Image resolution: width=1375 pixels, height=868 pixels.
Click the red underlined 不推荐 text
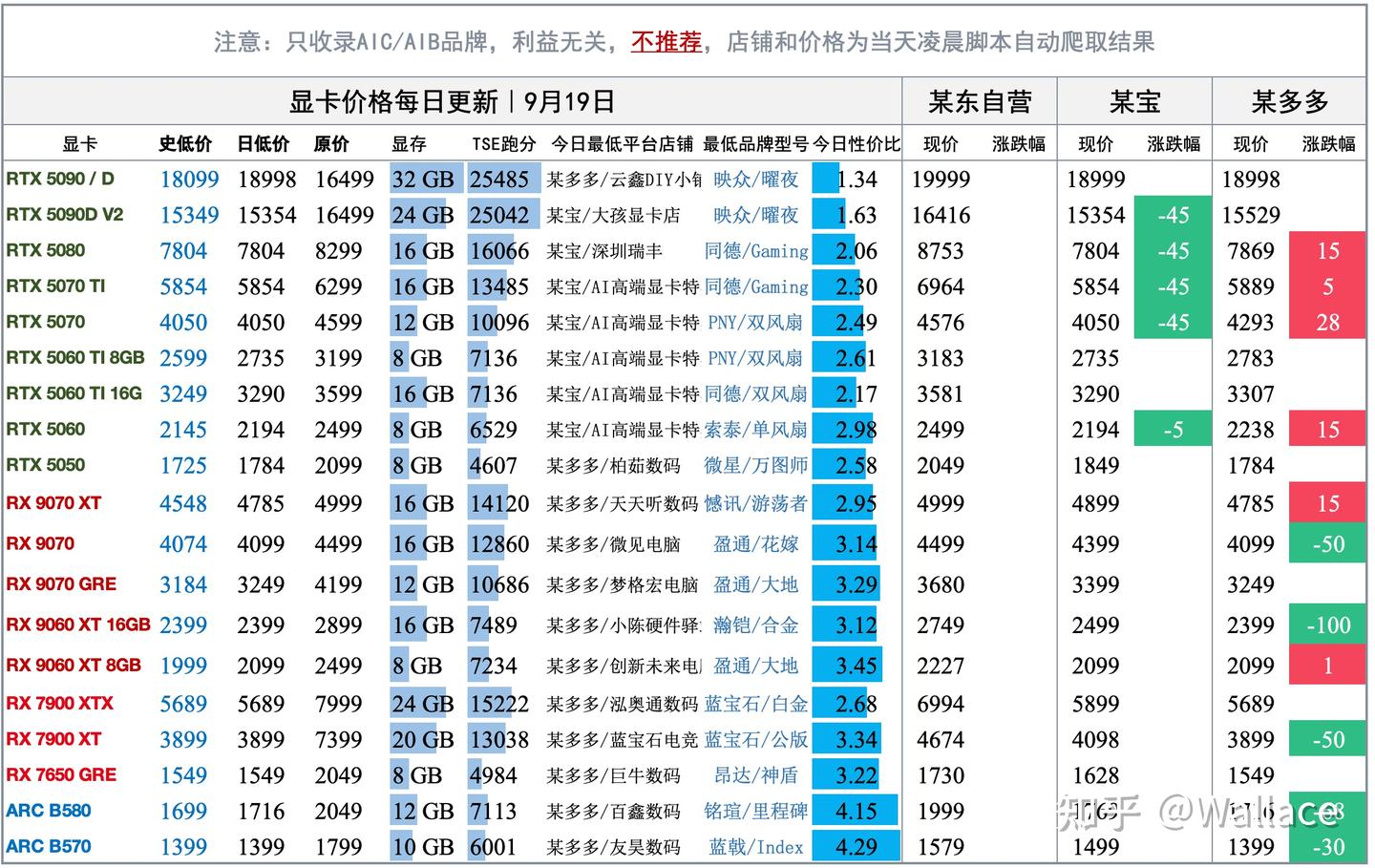(666, 41)
